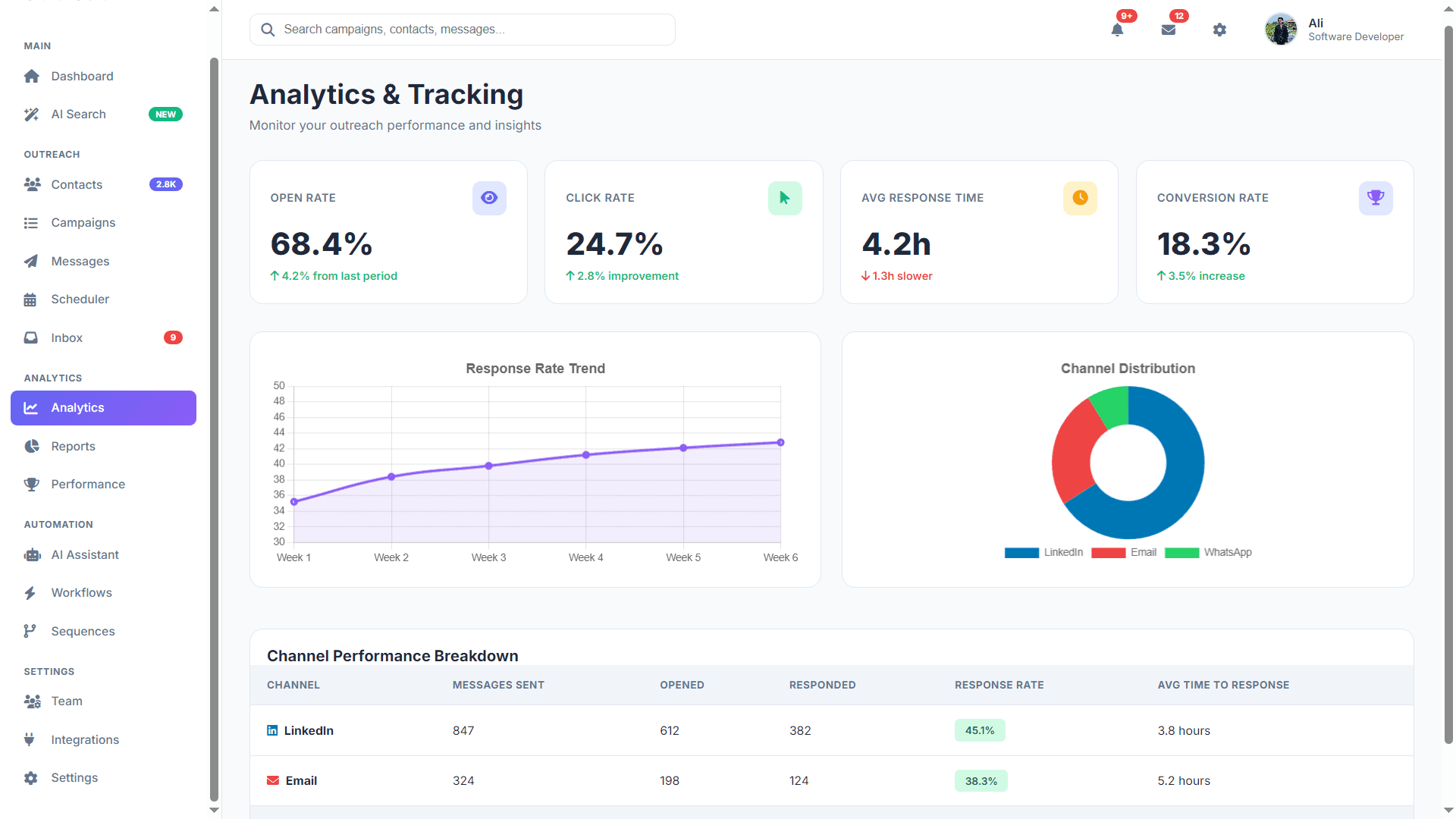Launch the AI Assistant
The image size is (1456, 819).
(x=84, y=554)
